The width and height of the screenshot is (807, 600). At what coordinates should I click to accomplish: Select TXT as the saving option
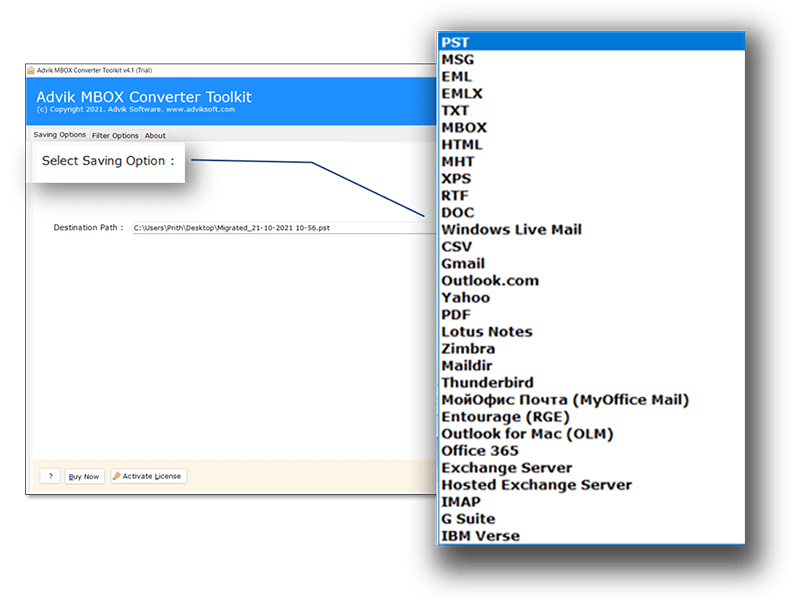click(592, 111)
